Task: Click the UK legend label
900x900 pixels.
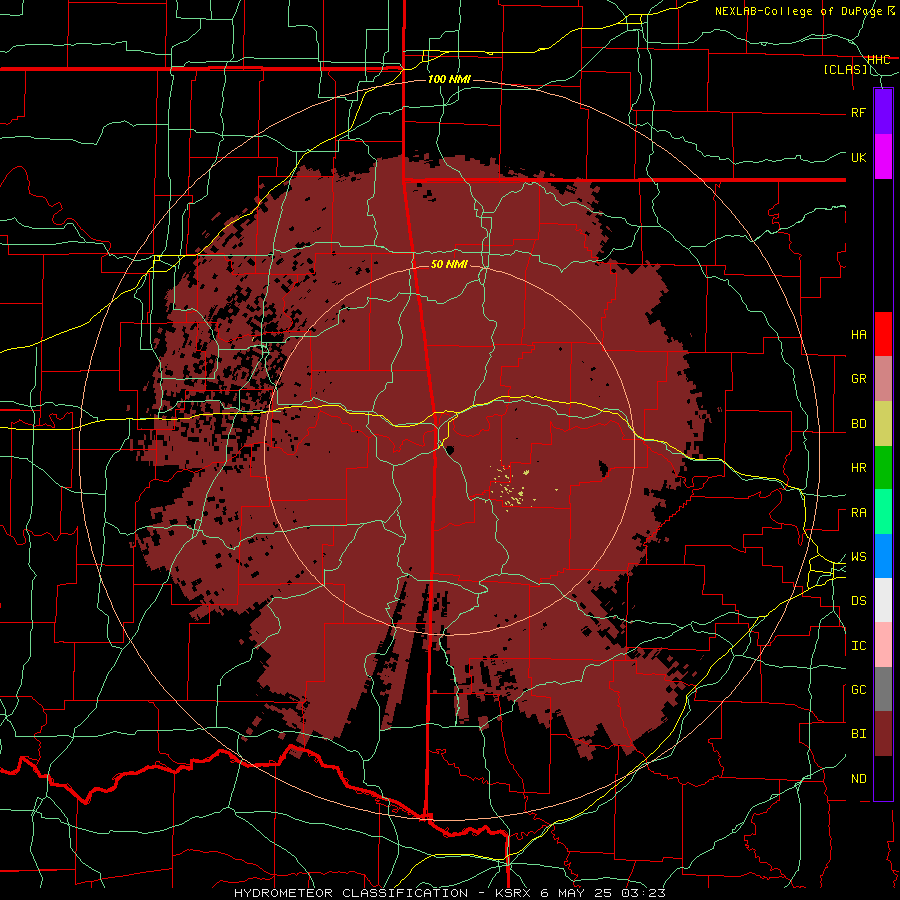Action: point(859,157)
